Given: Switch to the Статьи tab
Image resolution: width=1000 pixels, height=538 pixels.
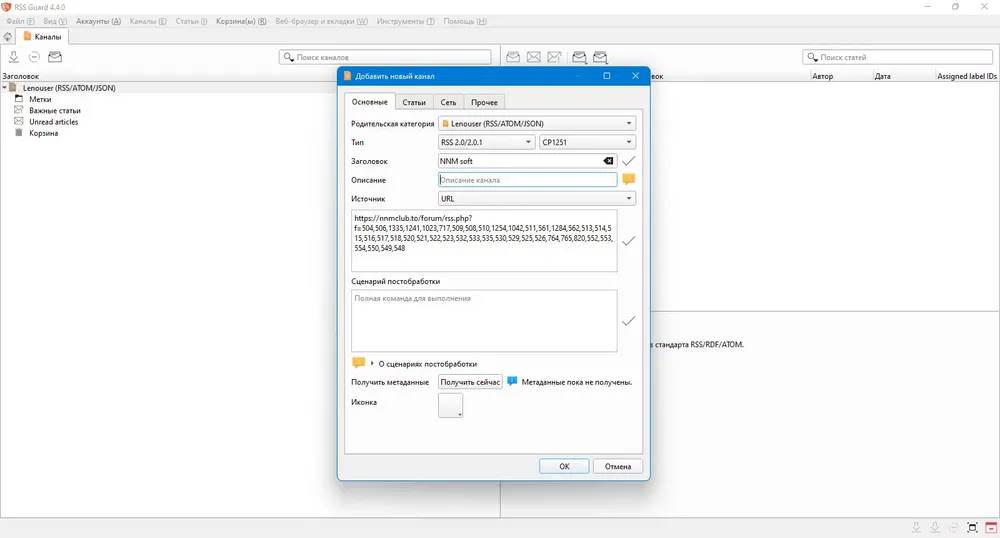Looking at the screenshot, I should point(414,102).
